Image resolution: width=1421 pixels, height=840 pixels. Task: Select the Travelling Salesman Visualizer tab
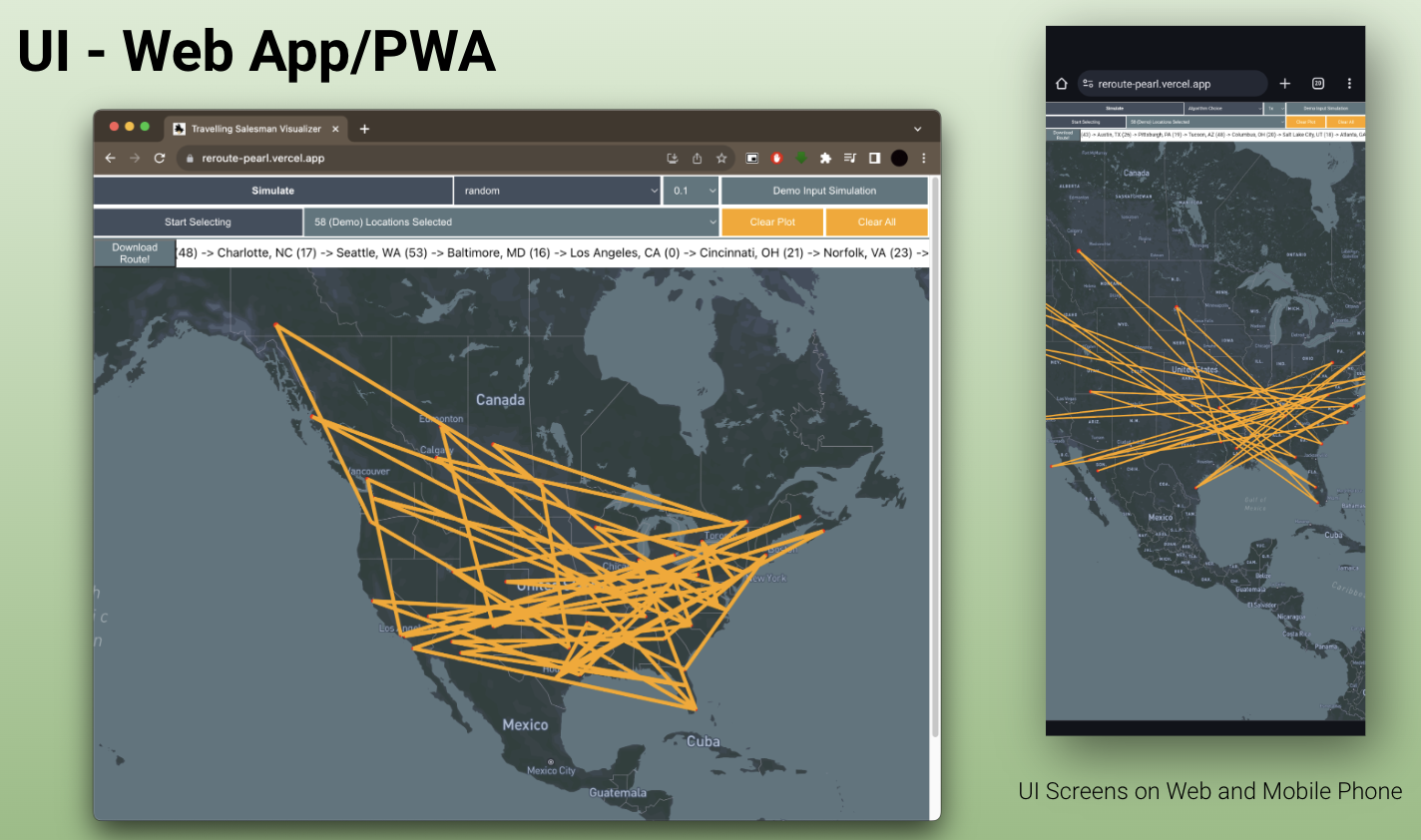(255, 129)
